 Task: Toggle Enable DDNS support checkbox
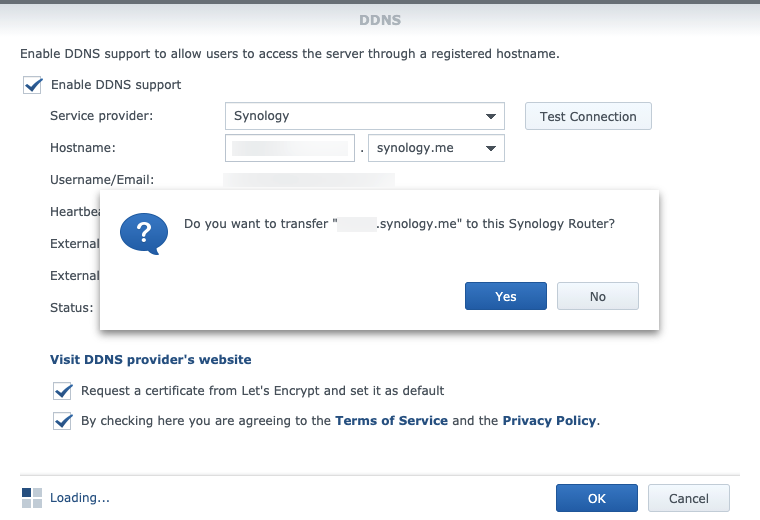(x=33, y=85)
